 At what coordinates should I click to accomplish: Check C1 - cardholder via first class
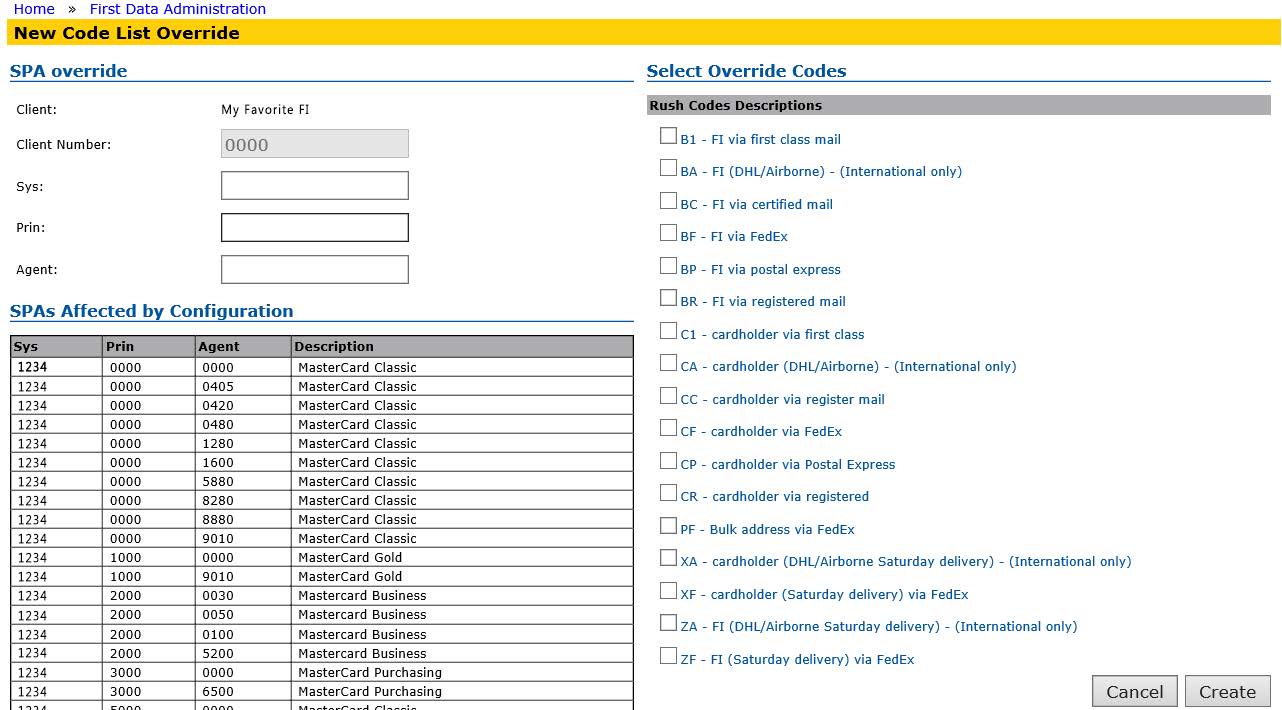pos(668,331)
